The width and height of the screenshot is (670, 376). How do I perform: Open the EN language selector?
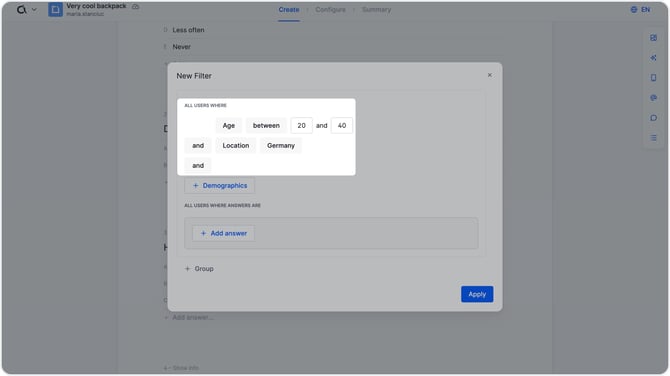click(641, 9)
